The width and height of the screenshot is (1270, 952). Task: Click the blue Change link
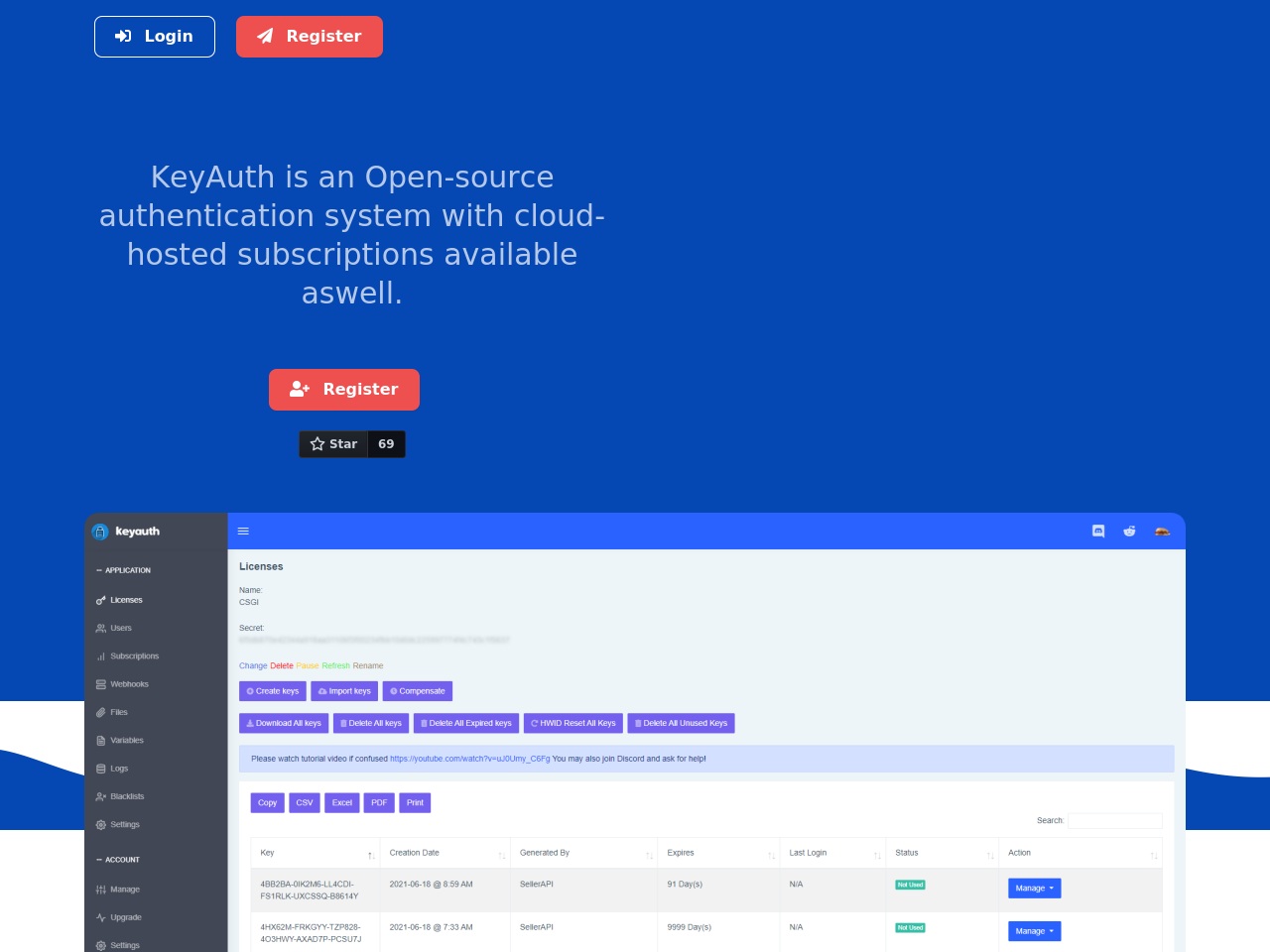253,666
